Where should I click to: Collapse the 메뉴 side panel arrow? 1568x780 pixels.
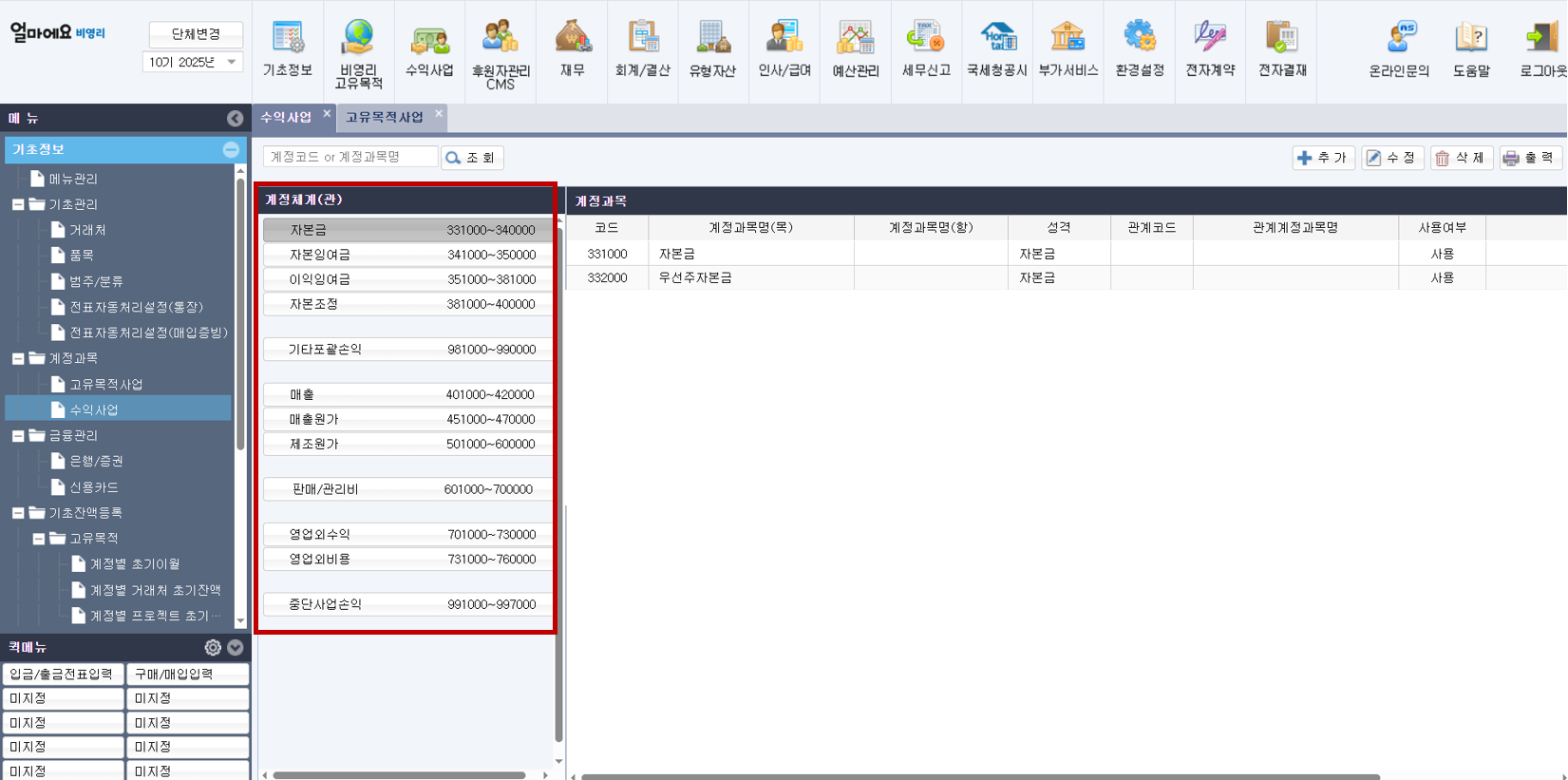(235, 118)
